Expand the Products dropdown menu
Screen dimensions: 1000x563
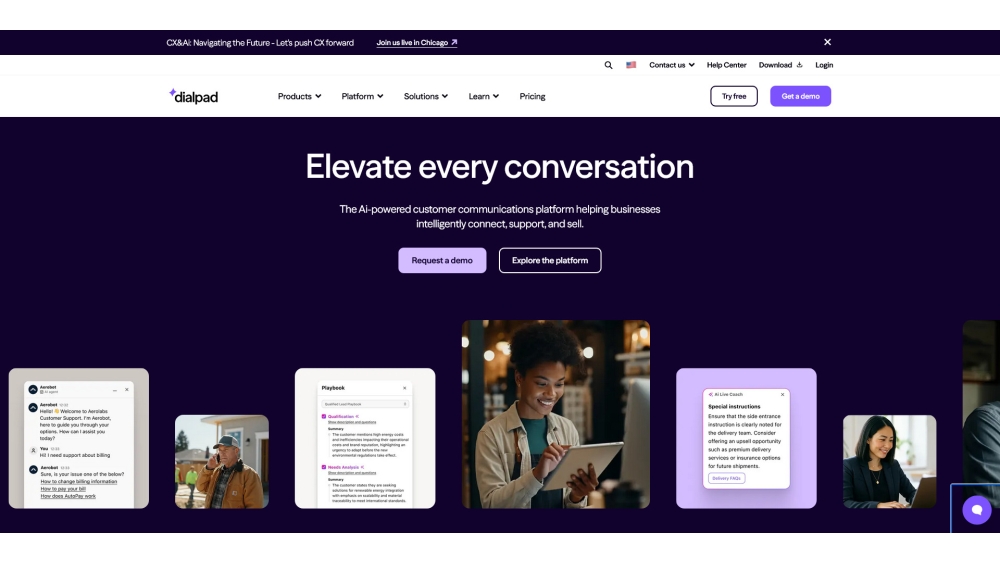click(299, 96)
